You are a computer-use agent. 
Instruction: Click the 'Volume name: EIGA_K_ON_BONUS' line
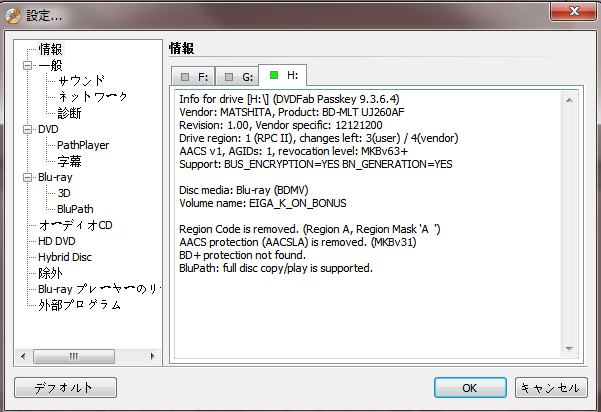click(x=263, y=203)
